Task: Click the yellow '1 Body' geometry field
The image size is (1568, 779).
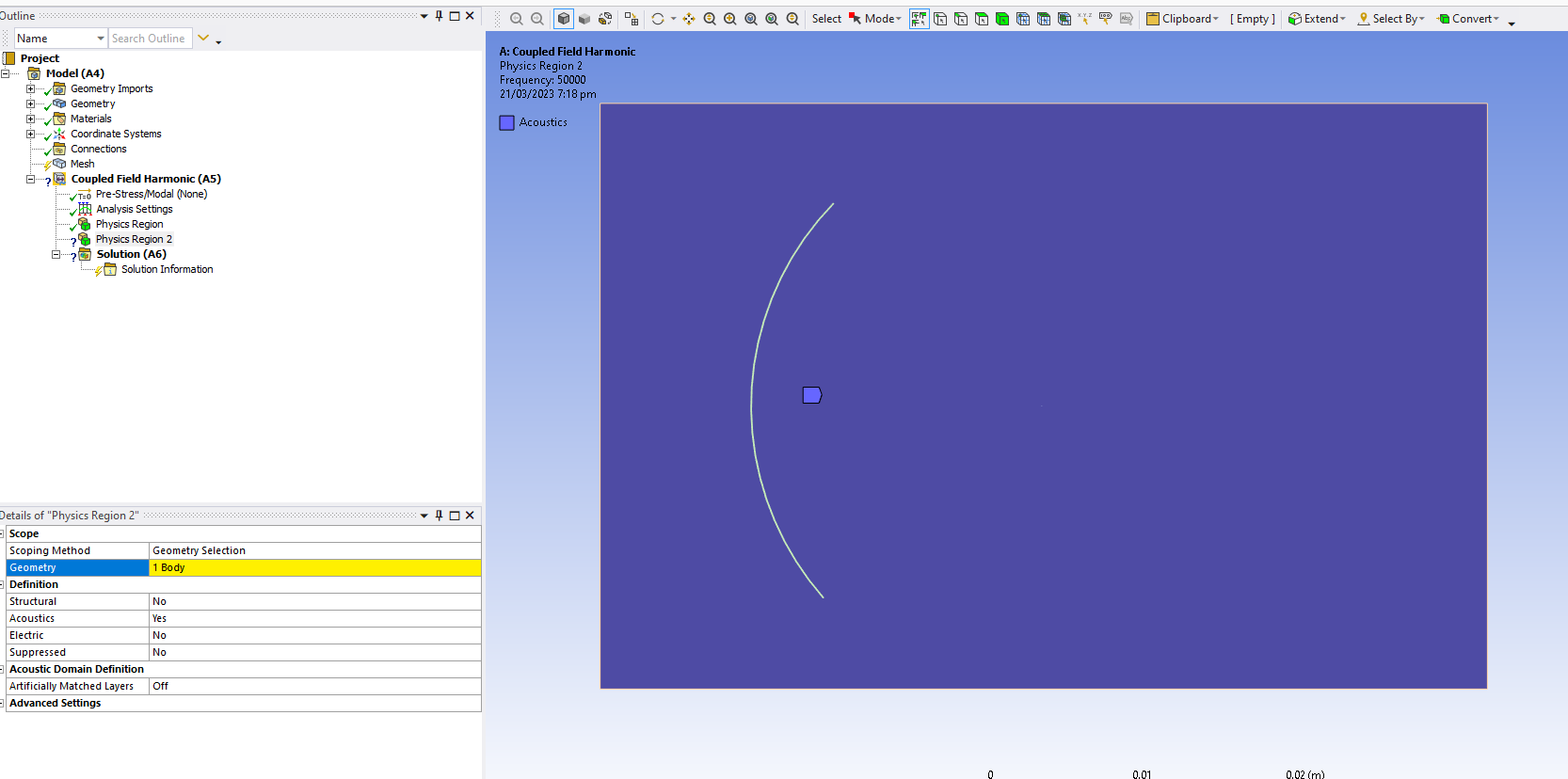Action: coord(315,567)
